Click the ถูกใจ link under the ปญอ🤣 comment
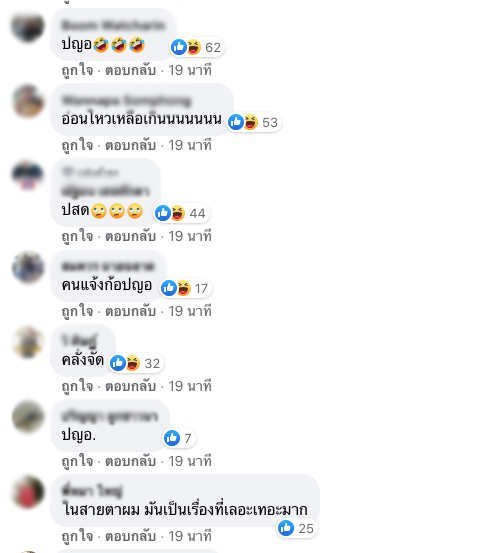 (x=77, y=70)
